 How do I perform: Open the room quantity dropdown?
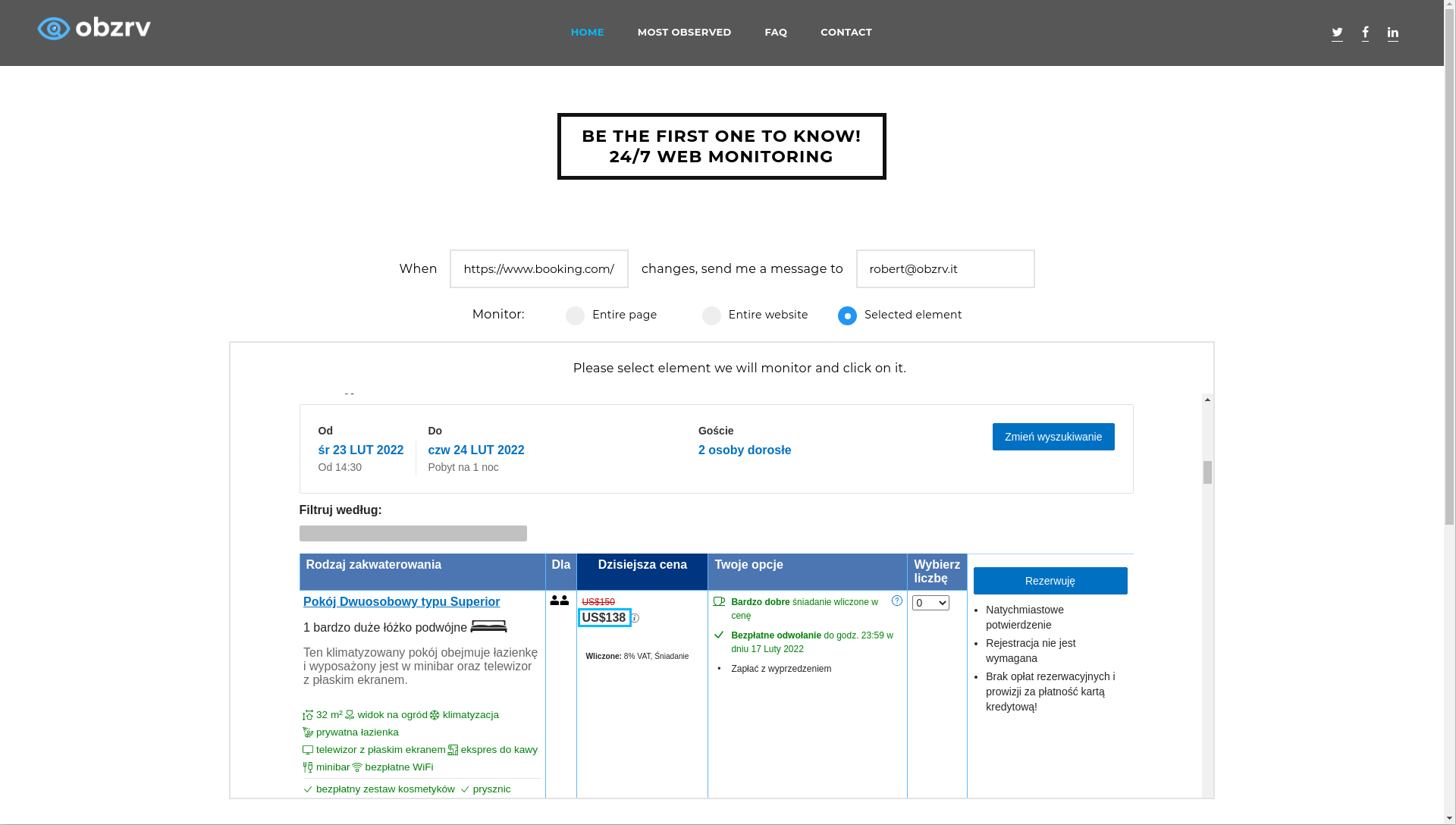[x=930, y=603]
